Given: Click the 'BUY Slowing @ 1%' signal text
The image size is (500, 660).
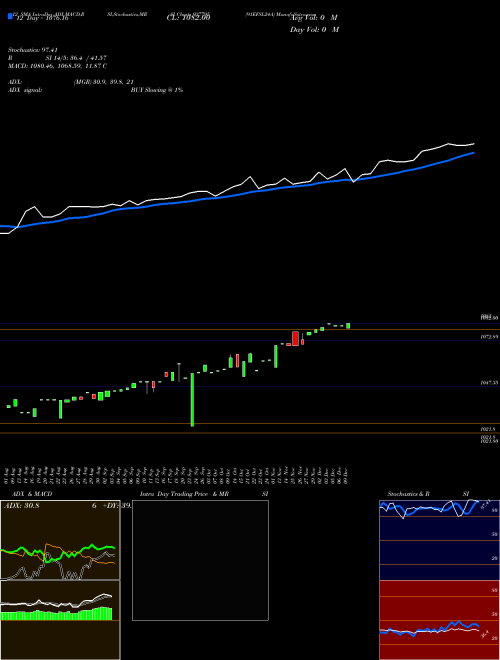Looking at the screenshot, I should 157,90.
